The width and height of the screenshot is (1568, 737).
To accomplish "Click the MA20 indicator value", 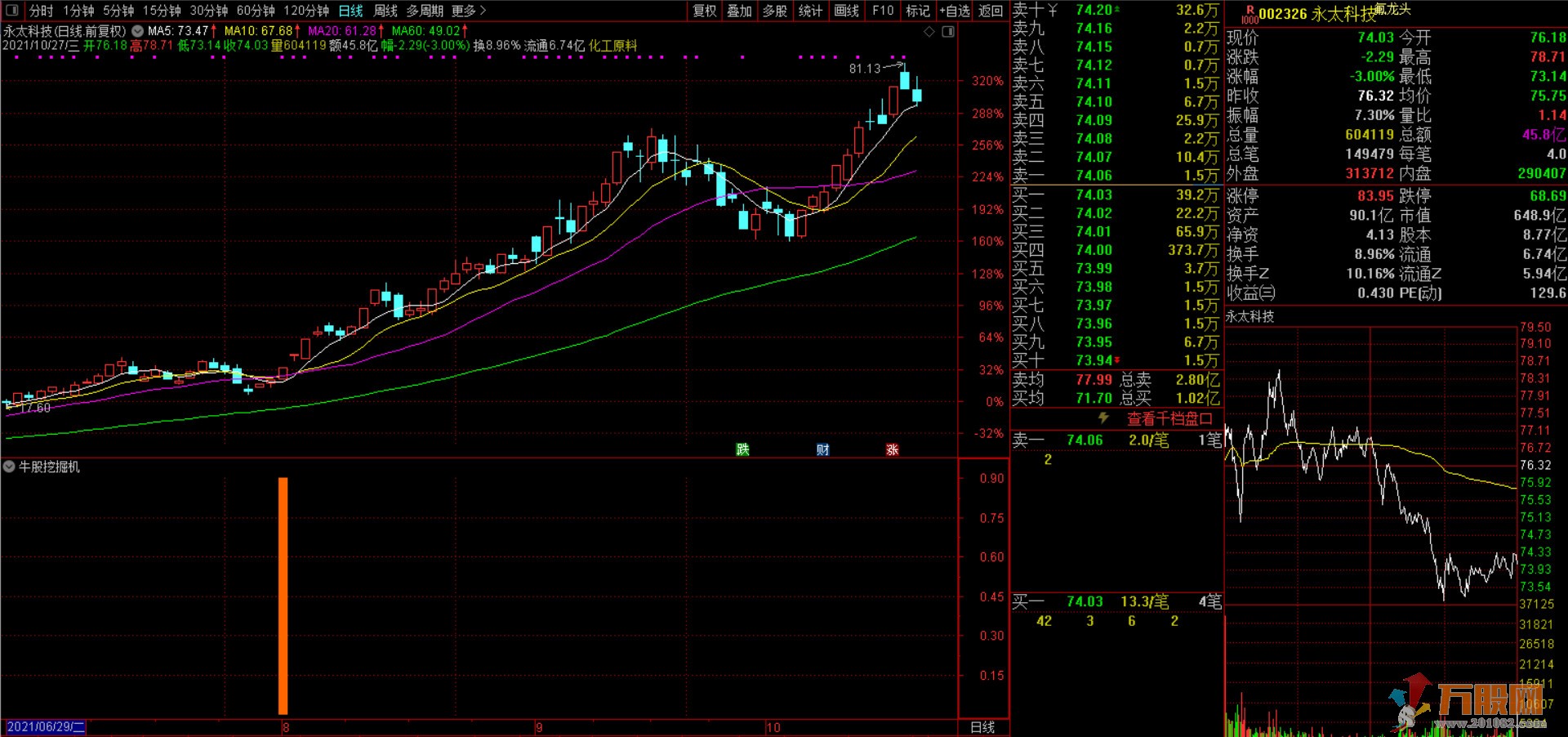I will point(345,31).
